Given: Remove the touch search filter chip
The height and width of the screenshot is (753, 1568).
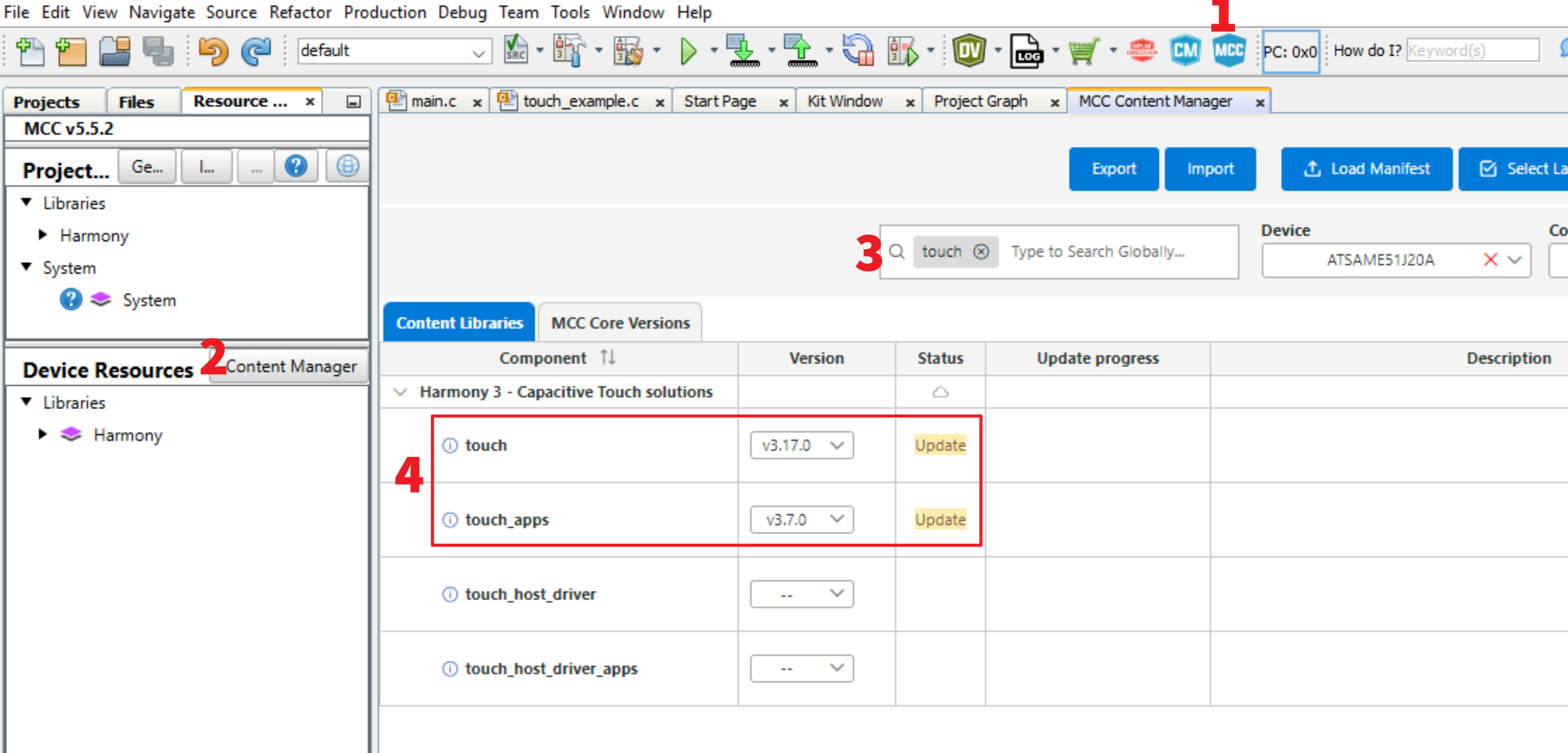Looking at the screenshot, I should (981, 252).
